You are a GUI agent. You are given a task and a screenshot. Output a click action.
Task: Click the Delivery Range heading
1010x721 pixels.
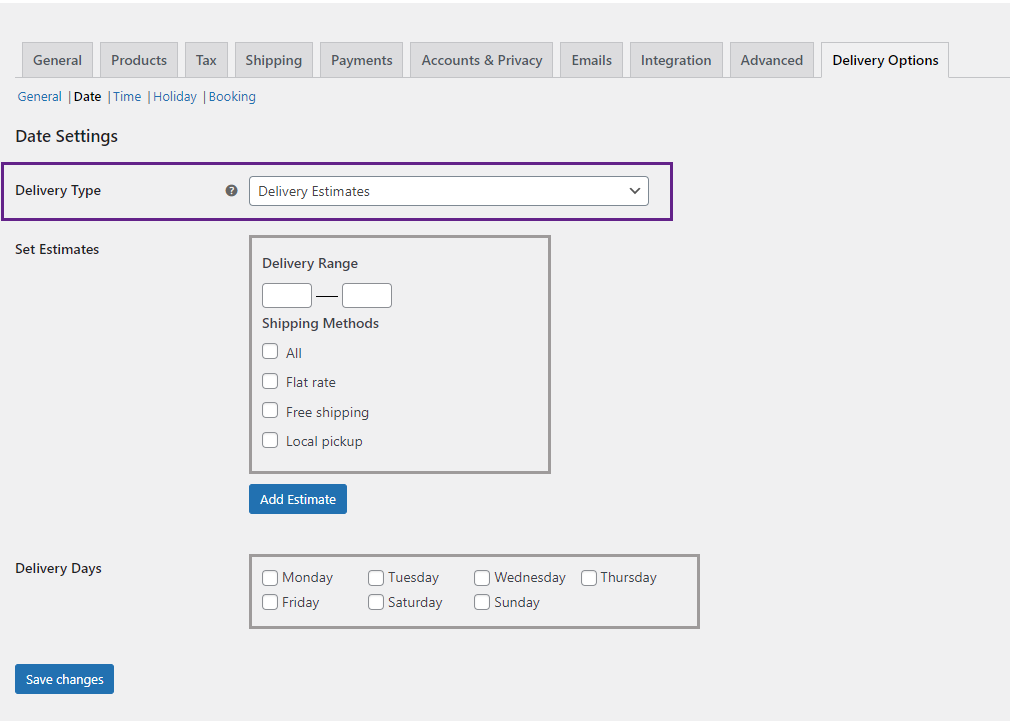[x=310, y=264]
